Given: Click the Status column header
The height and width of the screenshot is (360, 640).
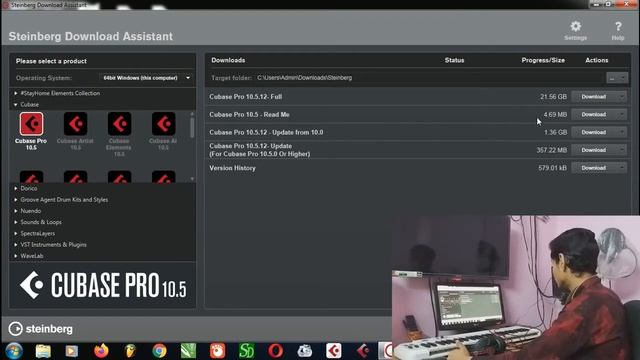Looking at the screenshot, I should point(454,60).
